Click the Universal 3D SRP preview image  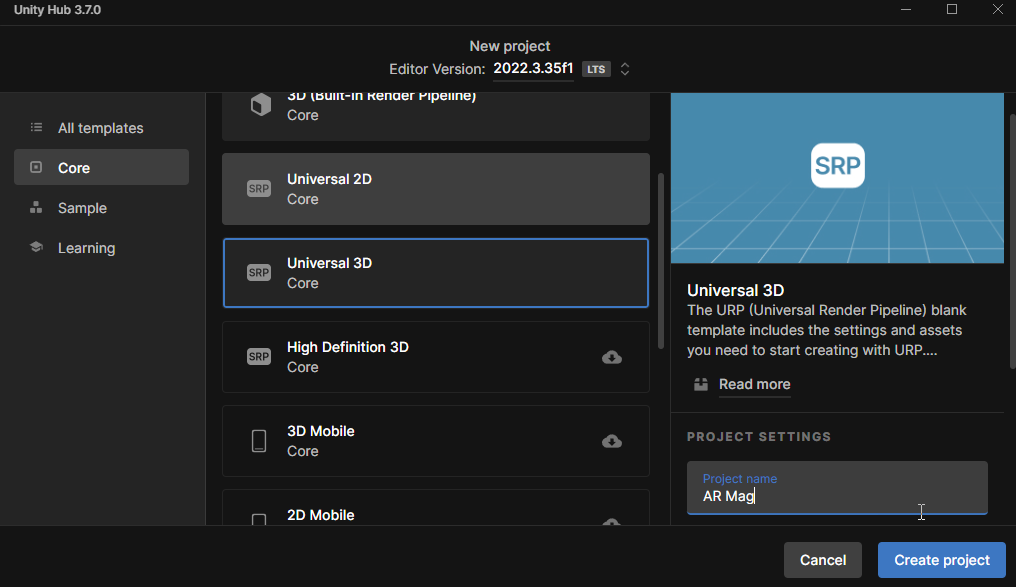pyautogui.click(x=837, y=177)
